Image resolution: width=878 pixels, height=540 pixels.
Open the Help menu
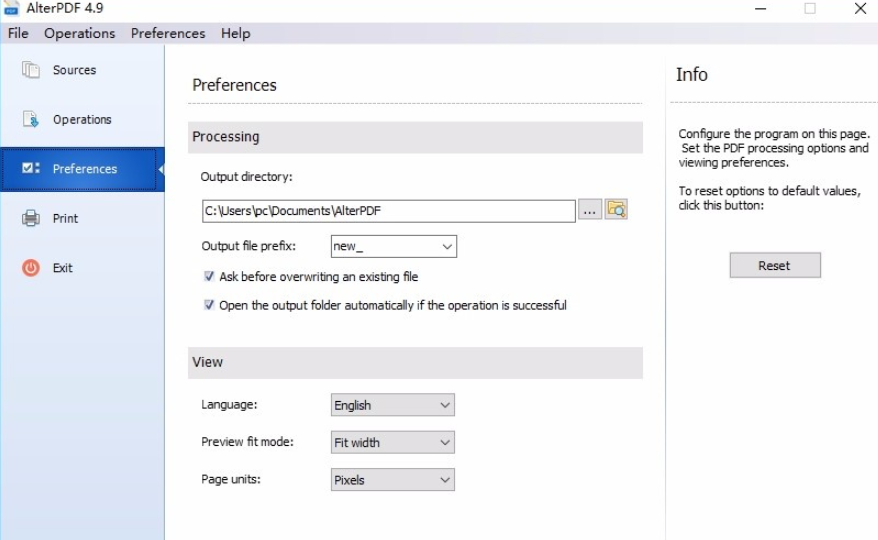click(235, 33)
